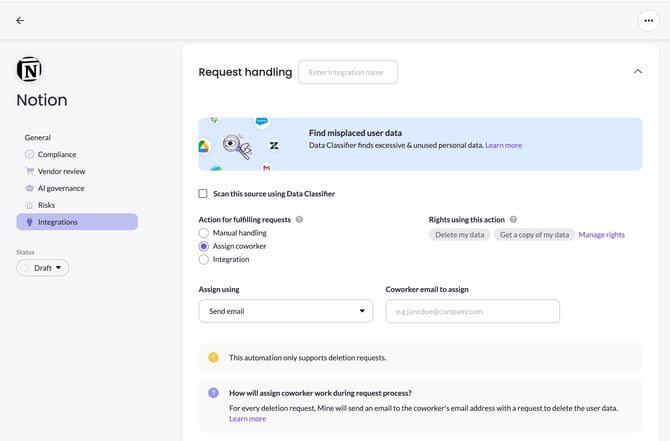The image size is (670, 441).
Task: Open the Manage rights link
Action: tap(601, 235)
